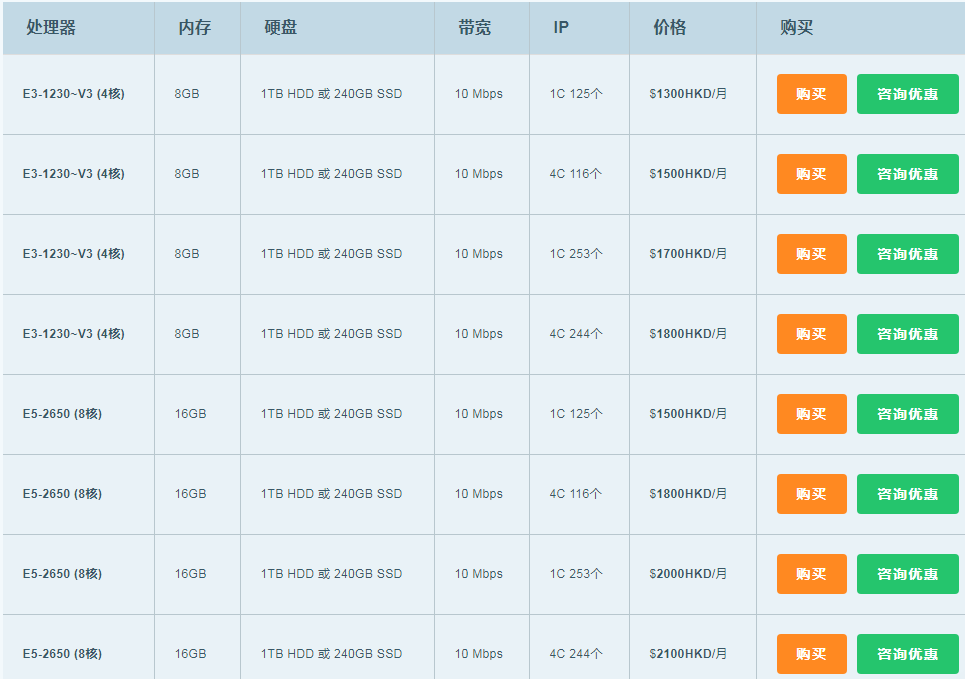The image size is (965, 679).
Task: Click 咨询优惠 for the $2100HKD plan
Action: (x=907, y=654)
